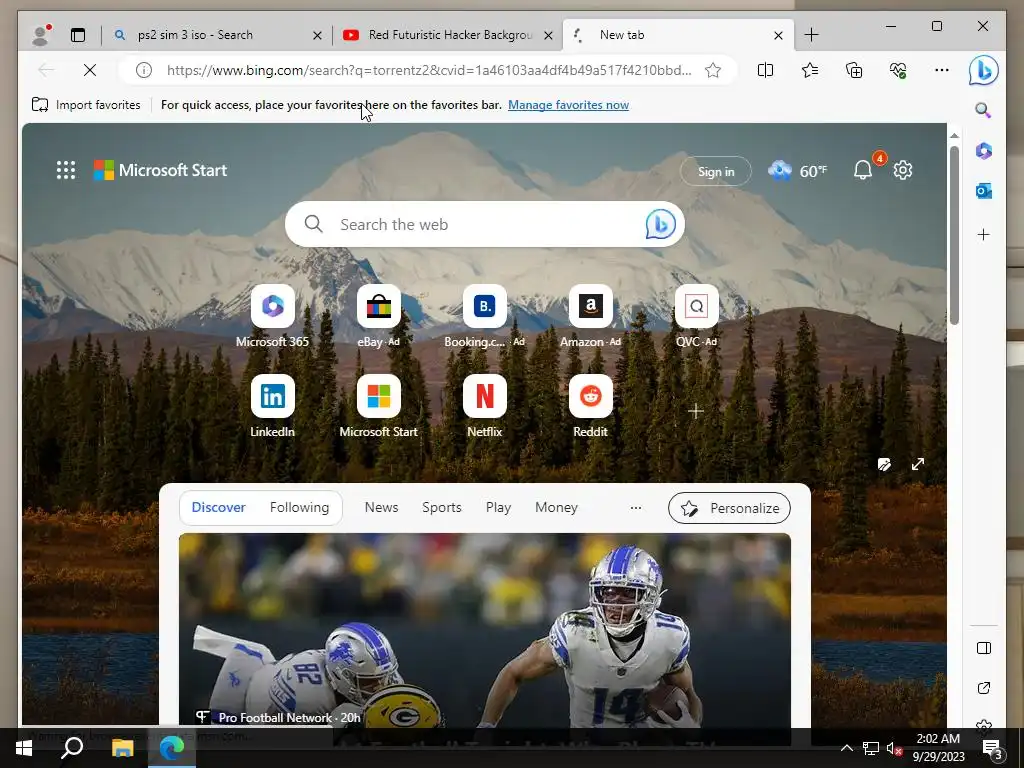Open a new browser tab with plus
The width and height of the screenshot is (1024, 768).
pyautogui.click(x=811, y=35)
